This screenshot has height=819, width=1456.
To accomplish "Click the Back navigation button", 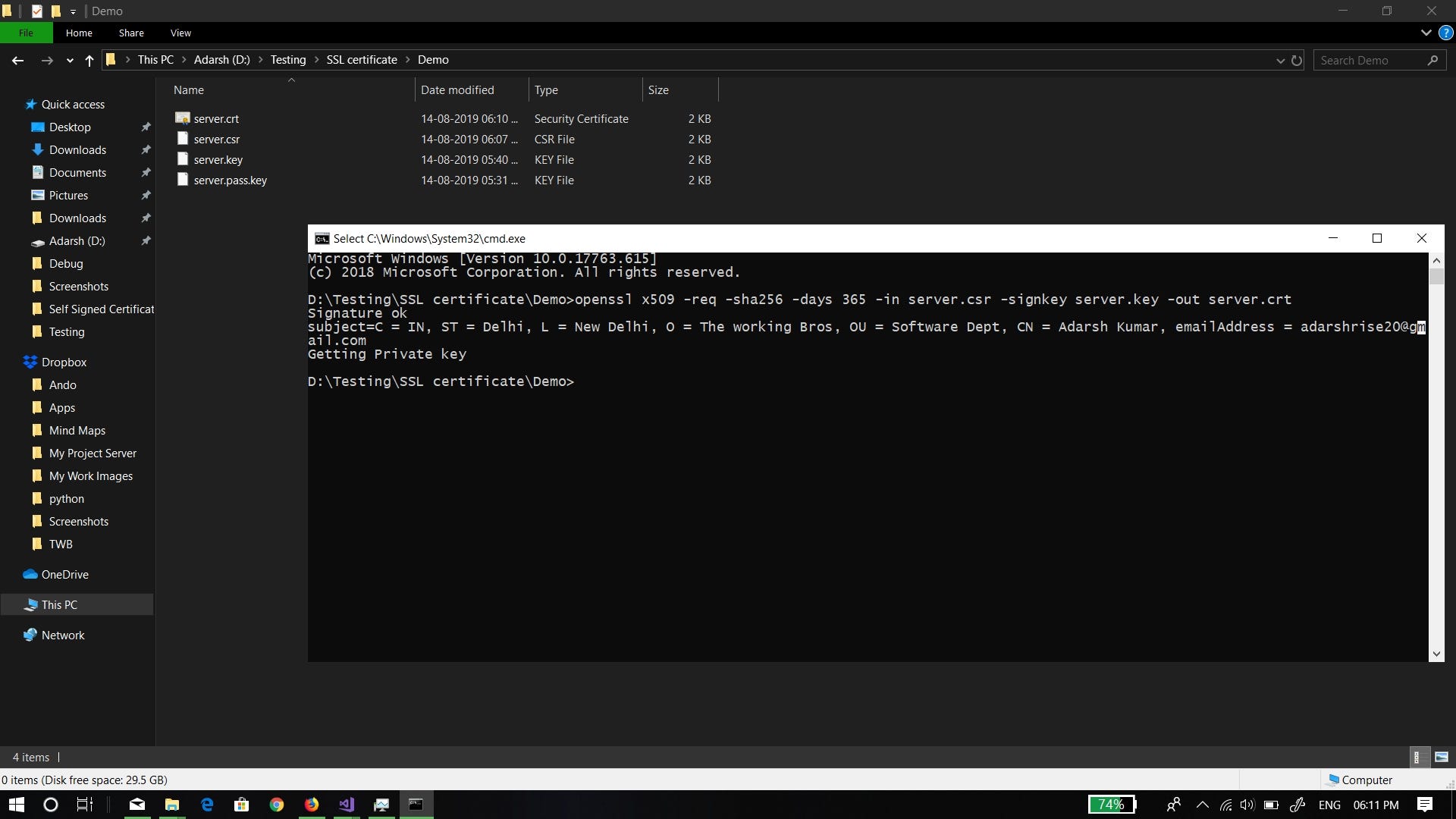I will coord(17,61).
